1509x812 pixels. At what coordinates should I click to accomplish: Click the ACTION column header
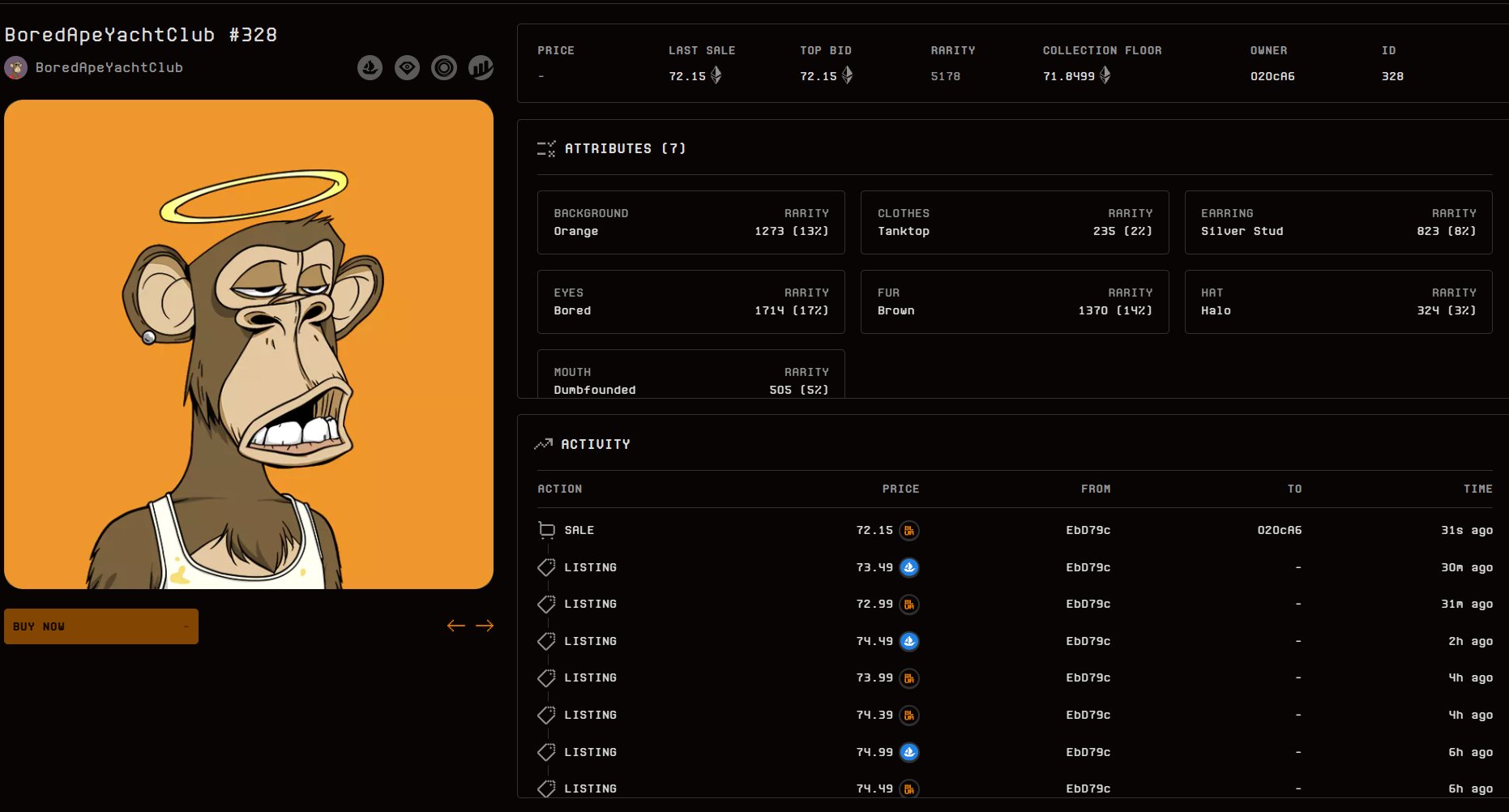coord(560,489)
